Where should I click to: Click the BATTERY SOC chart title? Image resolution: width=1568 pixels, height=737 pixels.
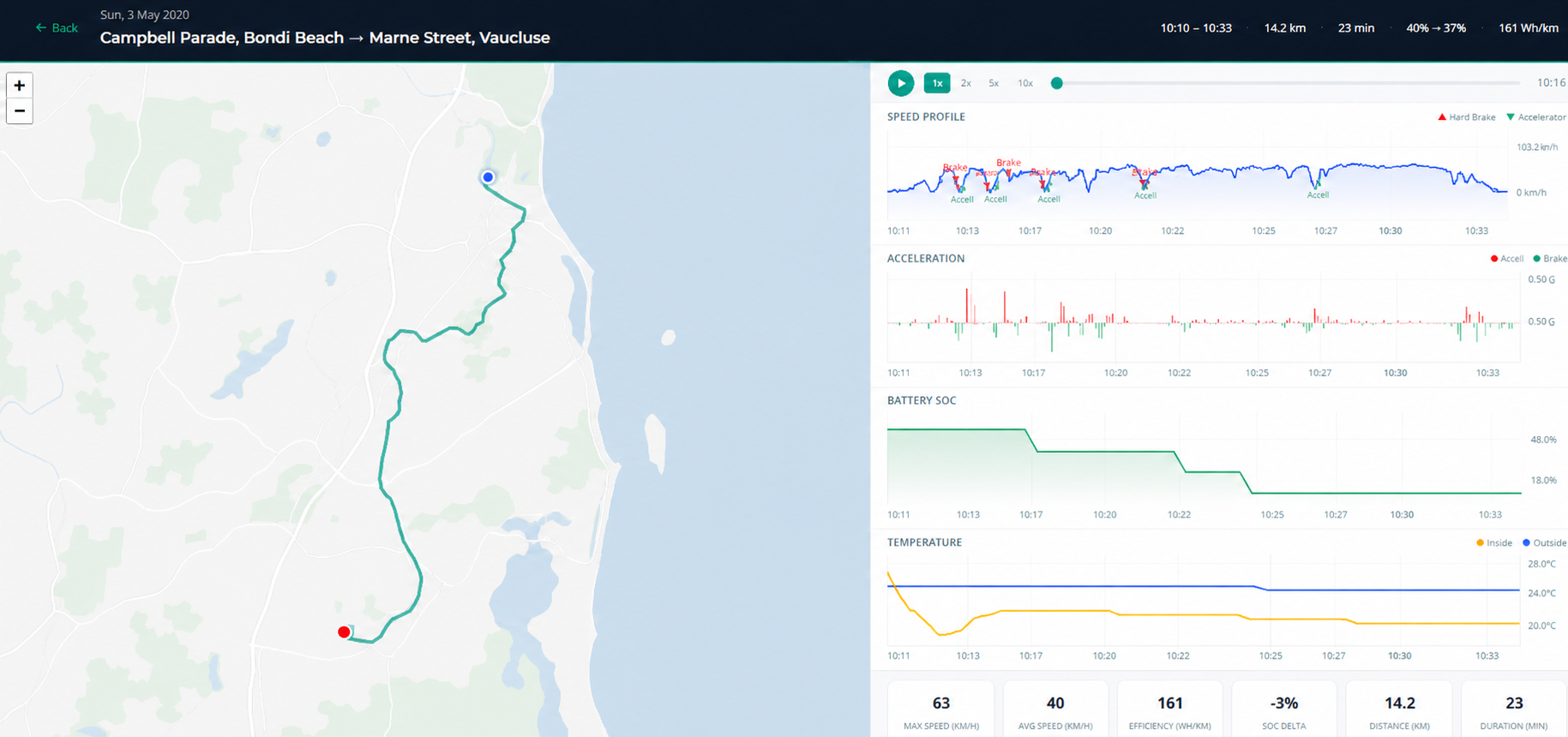tap(922, 400)
